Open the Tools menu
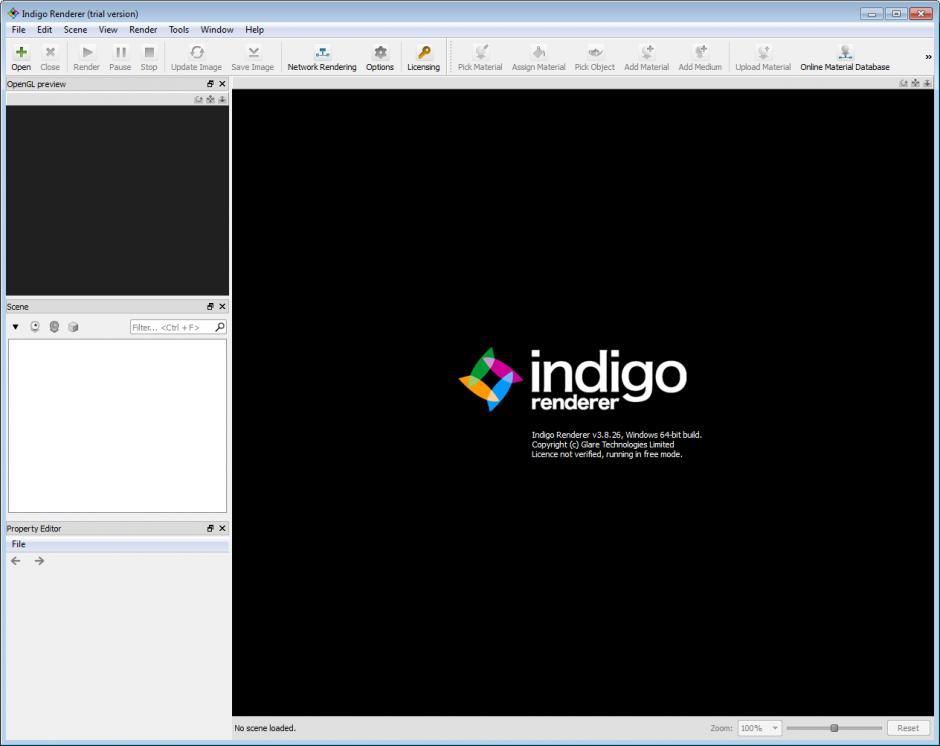The height and width of the screenshot is (746, 940). point(179,29)
